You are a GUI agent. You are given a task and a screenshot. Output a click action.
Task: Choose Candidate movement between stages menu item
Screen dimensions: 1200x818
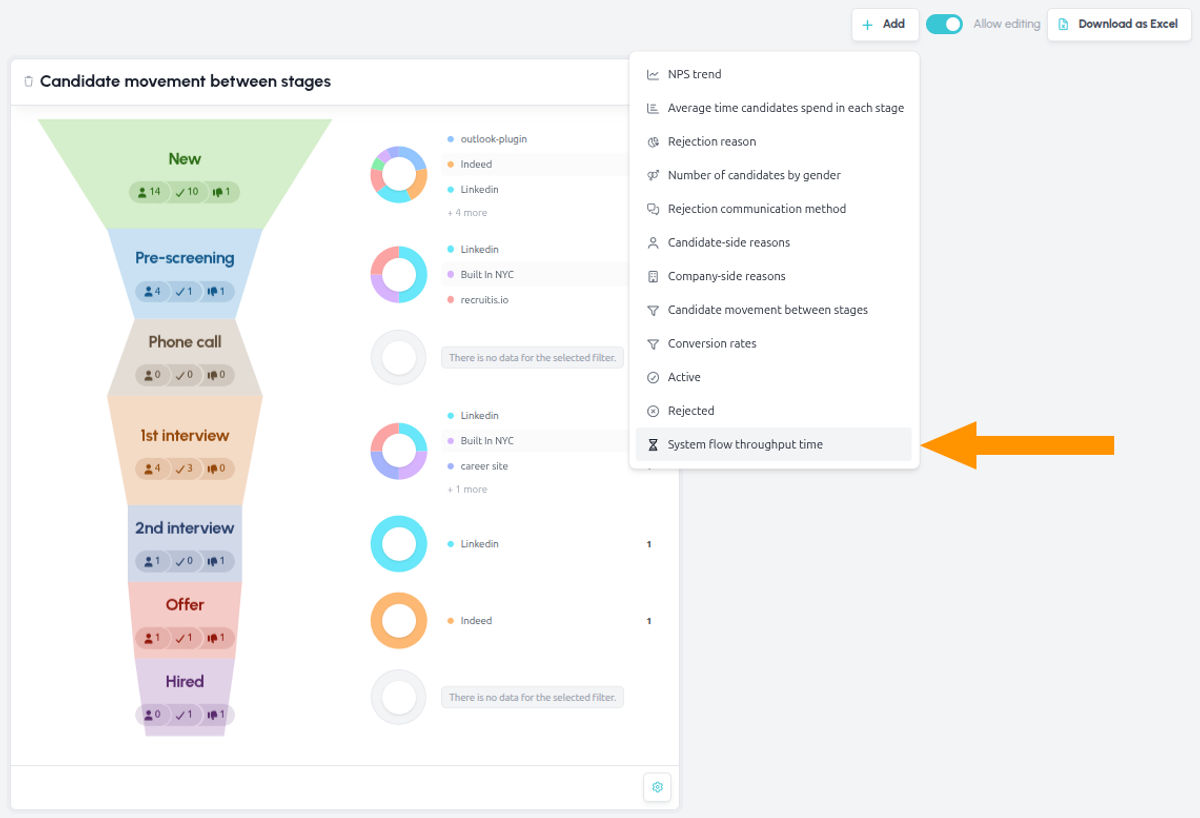pyautogui.click(x=774, y=310)
